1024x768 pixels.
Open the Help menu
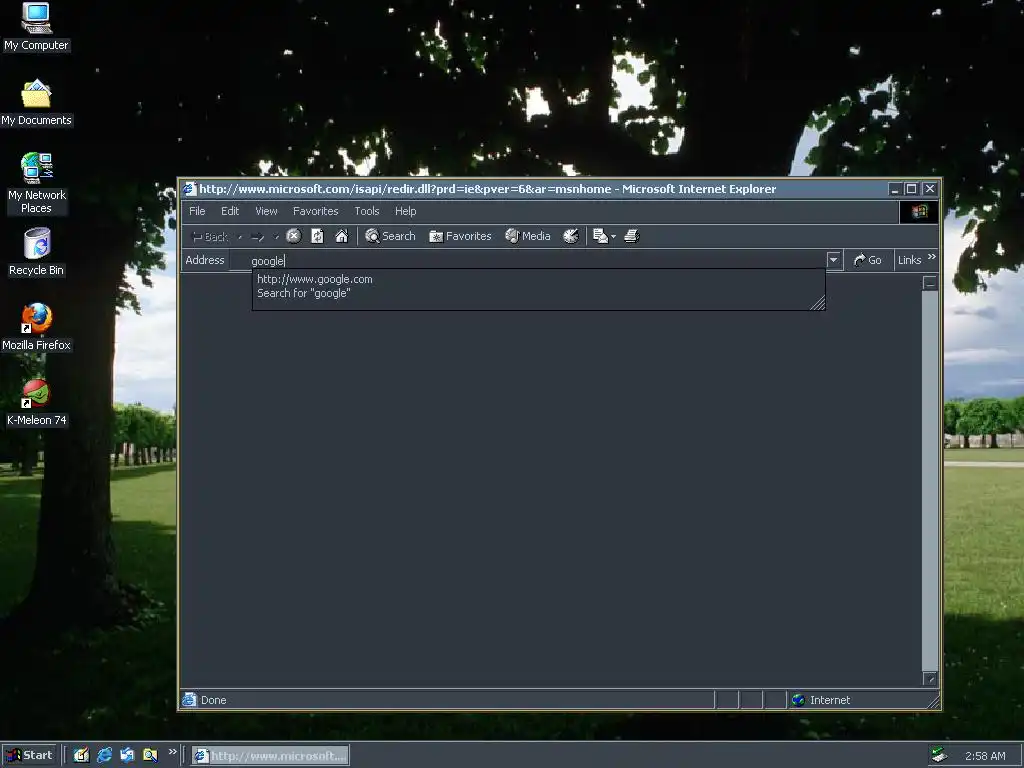click(406, 211)
